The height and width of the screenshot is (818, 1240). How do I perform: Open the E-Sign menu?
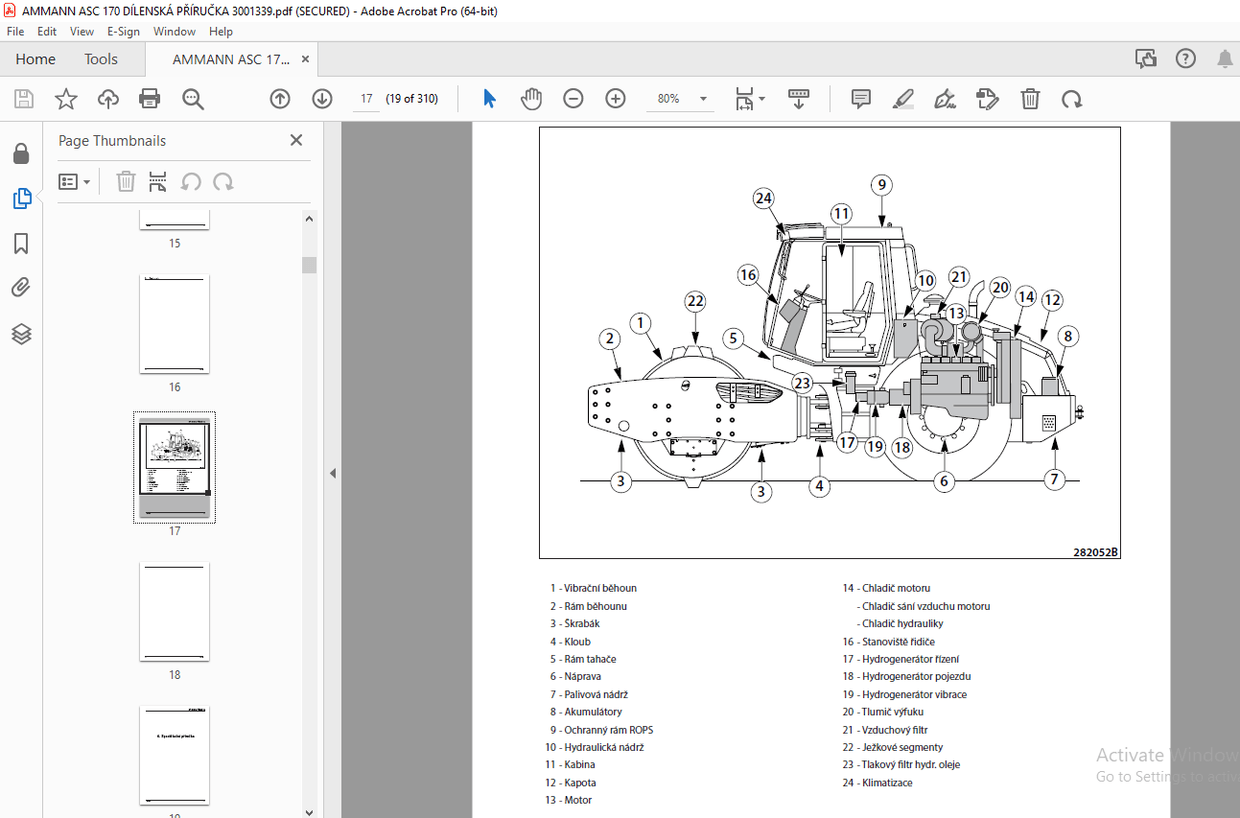coord(123,31)
